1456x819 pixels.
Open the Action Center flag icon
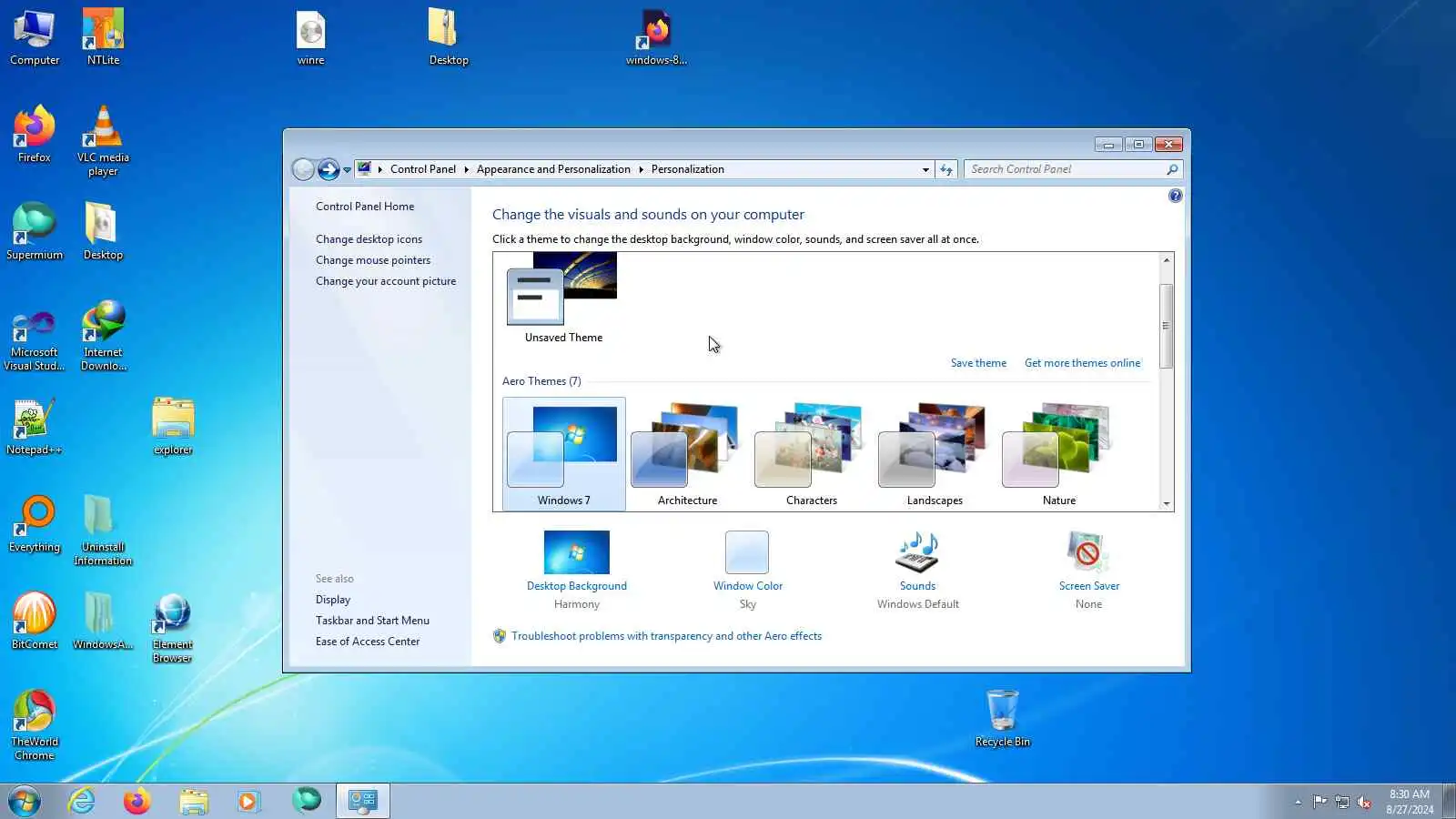(1319, 802)
